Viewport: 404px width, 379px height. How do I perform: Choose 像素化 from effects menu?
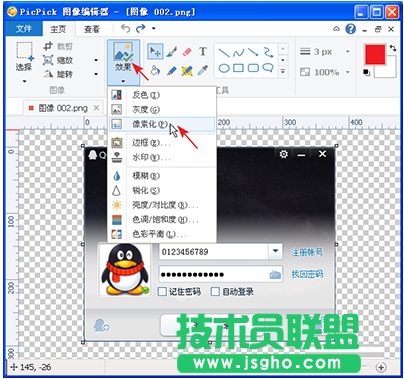(162, 124)
